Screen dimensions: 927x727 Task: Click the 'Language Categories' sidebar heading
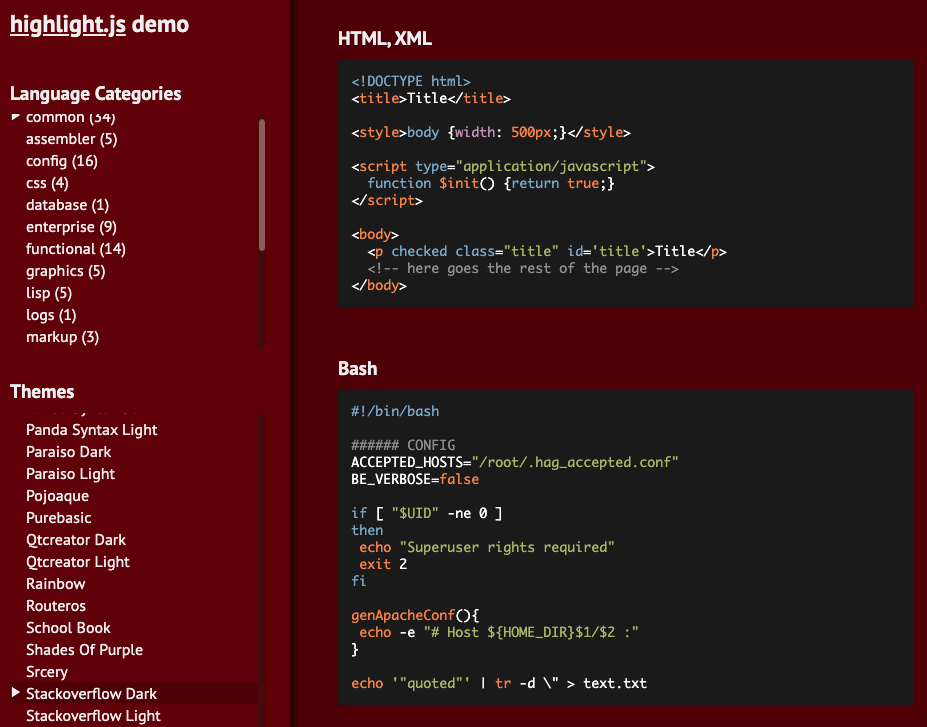pos(96,94)
